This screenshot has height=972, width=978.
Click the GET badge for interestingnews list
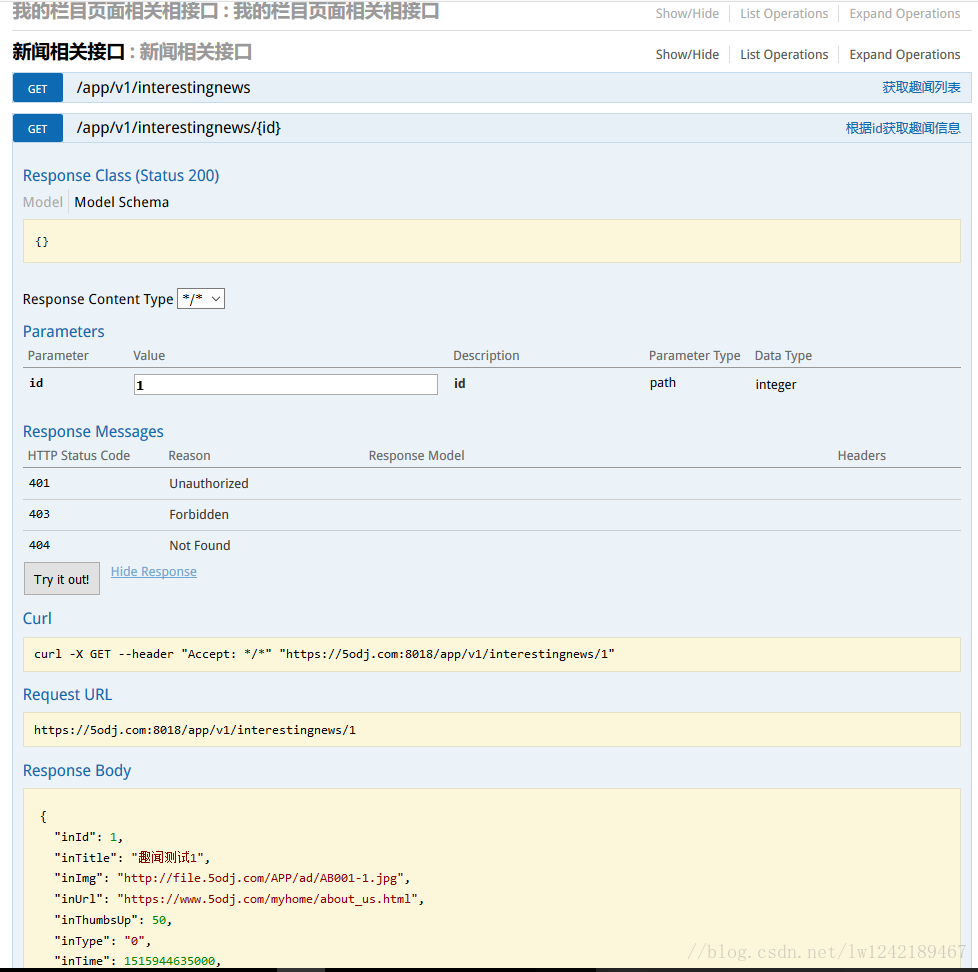click(x=37, y=88)
